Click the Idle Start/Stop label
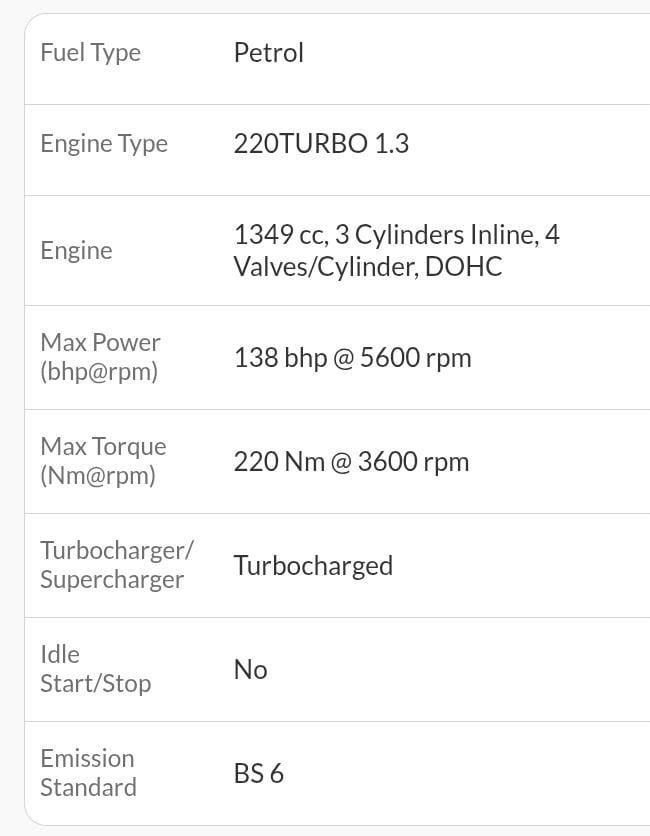Viewport: 650px width, 836px height. click(x=95, y=669)
